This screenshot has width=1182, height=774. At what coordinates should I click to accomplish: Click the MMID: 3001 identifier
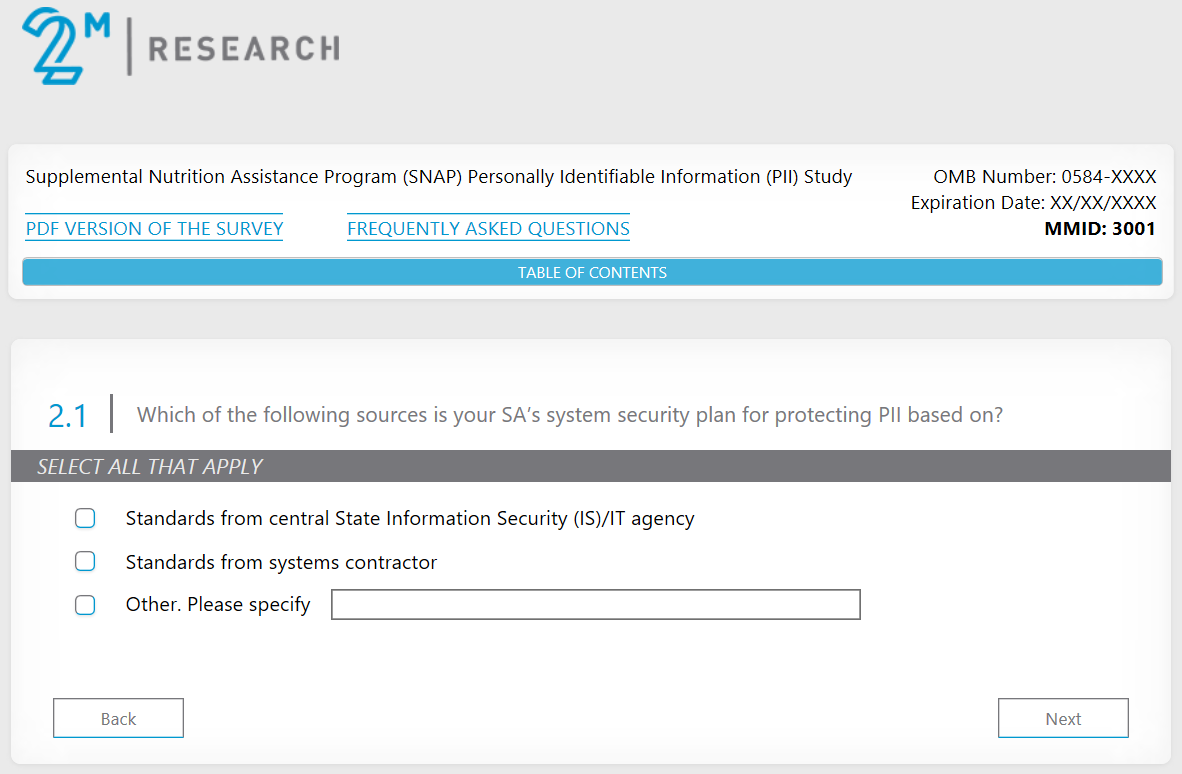1099,229
